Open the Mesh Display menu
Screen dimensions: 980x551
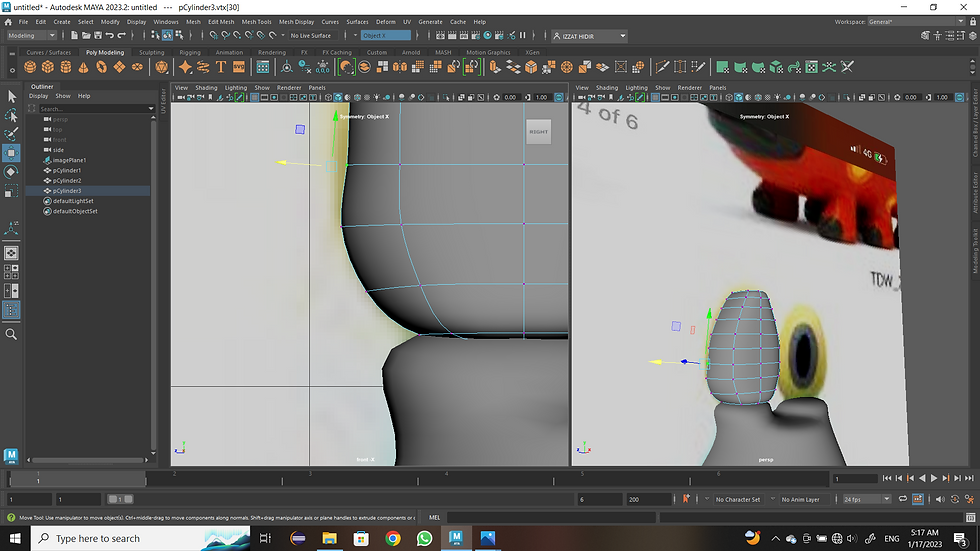click(x=296, y=22)
